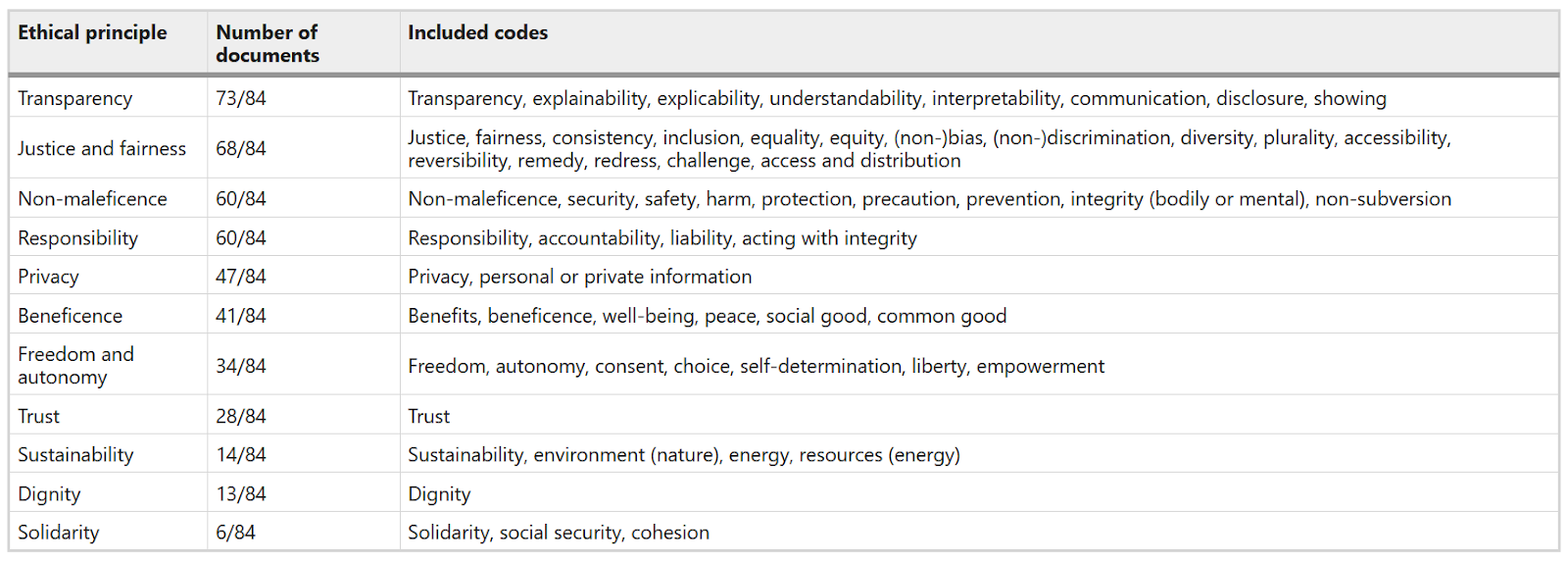The width and height of the screenshot is (1568, 563).
Task: Click the codes text starting with 'Benefits, beneficence'
Action: point(708,316)
